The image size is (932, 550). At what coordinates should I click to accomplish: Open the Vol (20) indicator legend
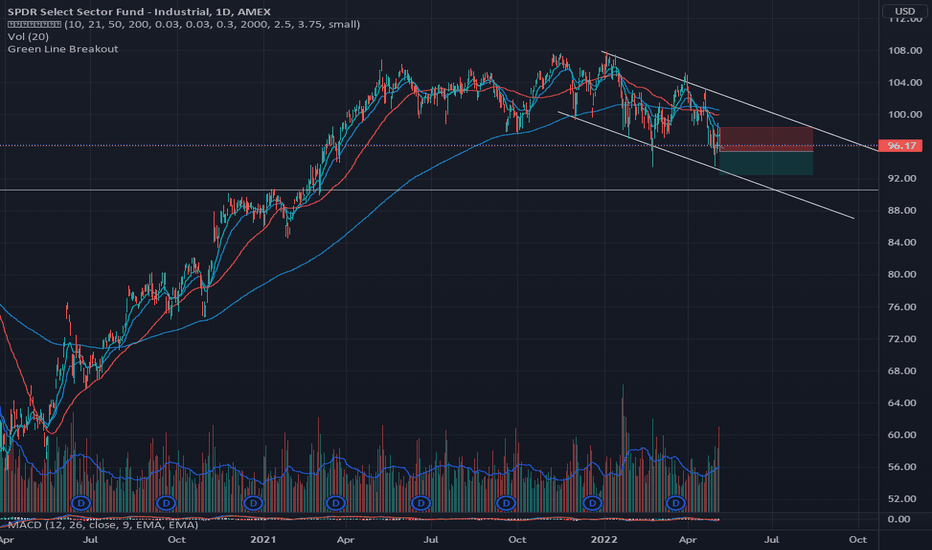point(28,36)
